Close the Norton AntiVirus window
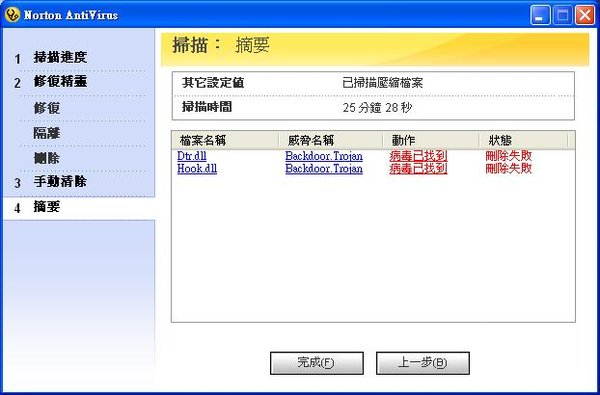 (585, 16)
